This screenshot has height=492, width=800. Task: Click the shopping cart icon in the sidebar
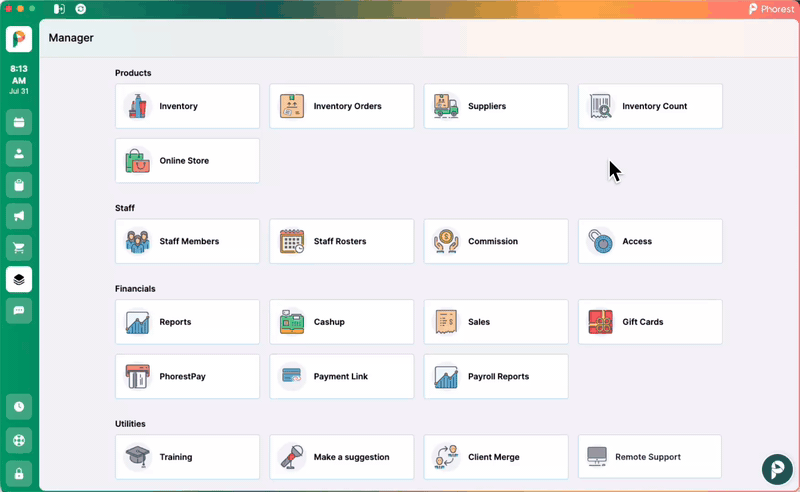click(x=19, y=248)
